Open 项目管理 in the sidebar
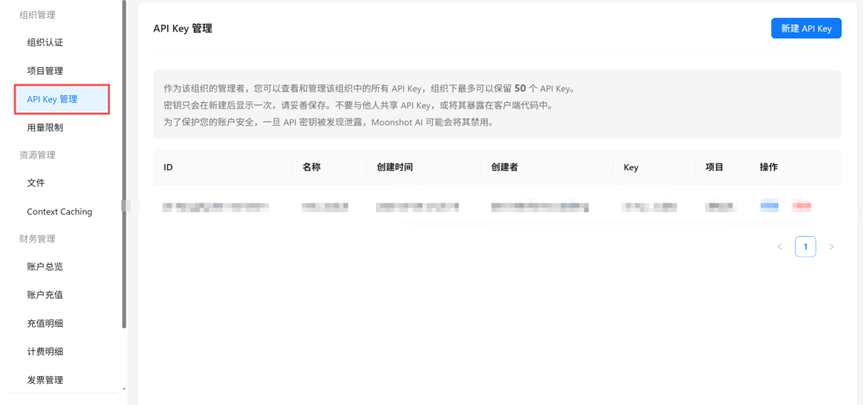 pyautogui.click(x=45, y=70)
